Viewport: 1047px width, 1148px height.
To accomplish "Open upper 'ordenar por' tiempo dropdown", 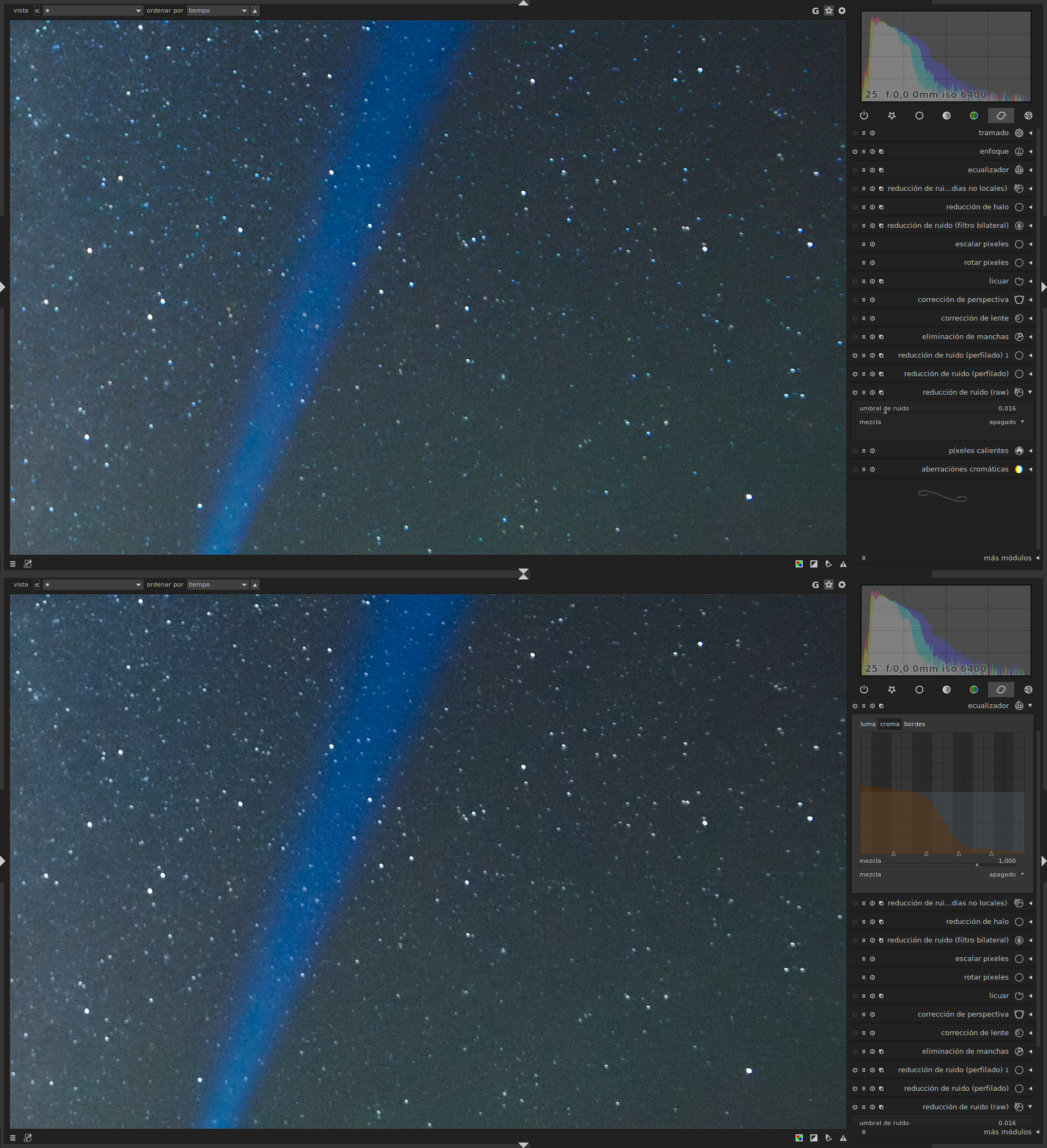I will tap(217, 11).
